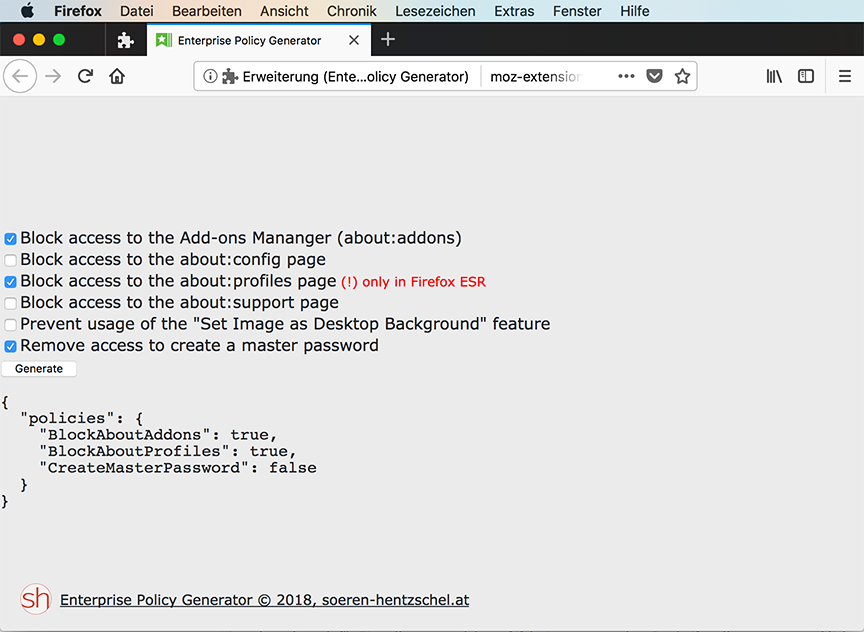This screenshot has width=864, height=632.
Task: Uncheck Remove access to create master password
Action: click(x=10, y=346)
